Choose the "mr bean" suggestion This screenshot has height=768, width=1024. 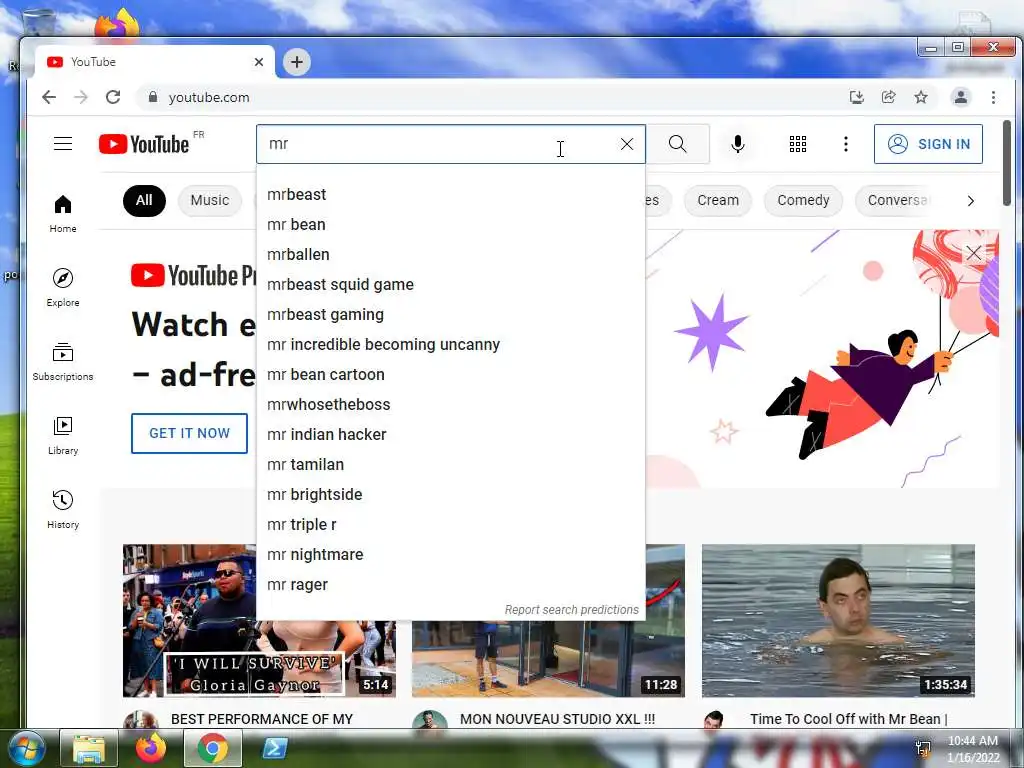pos(451,225)
